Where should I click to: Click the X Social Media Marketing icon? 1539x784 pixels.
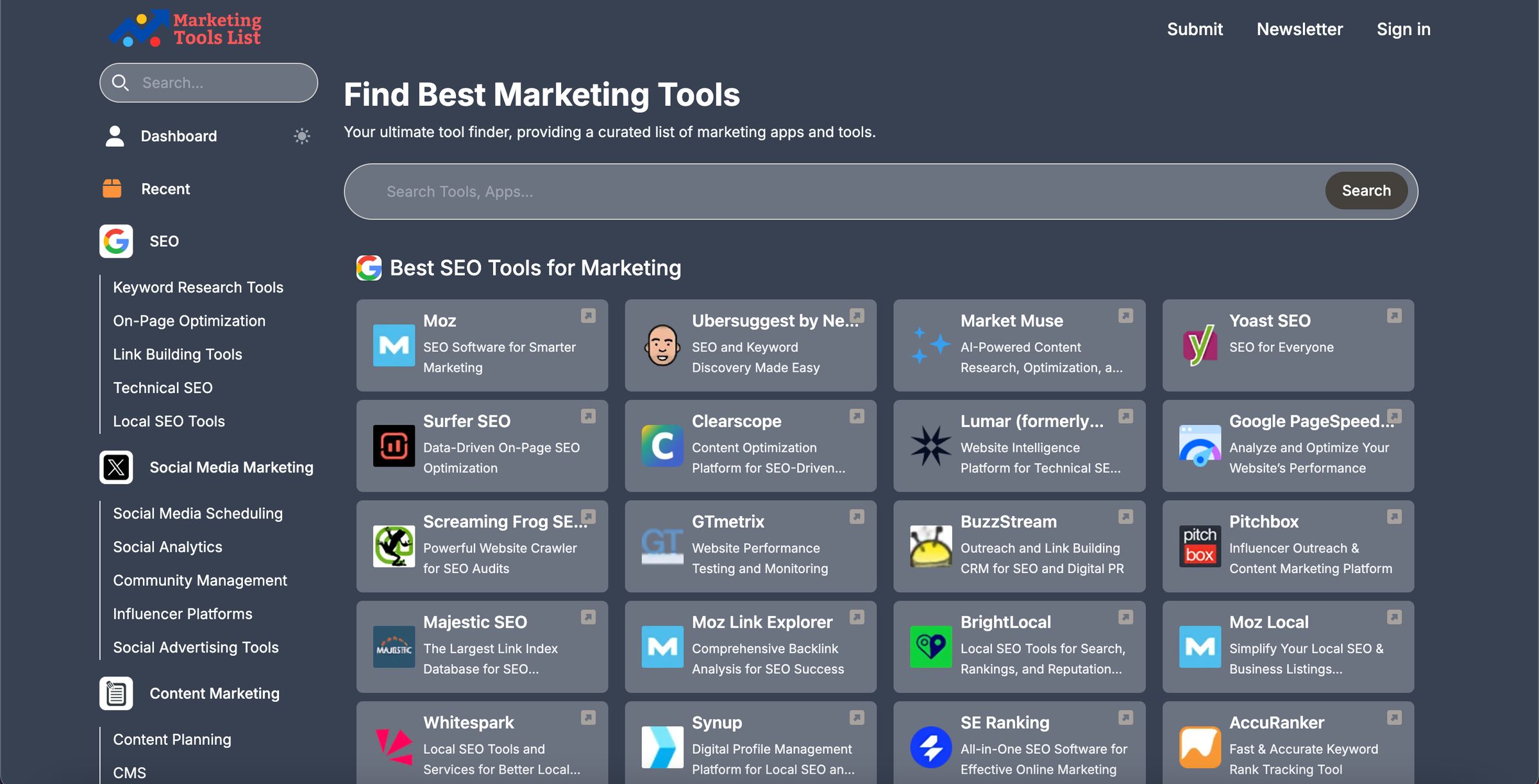[x=116, y=467]
